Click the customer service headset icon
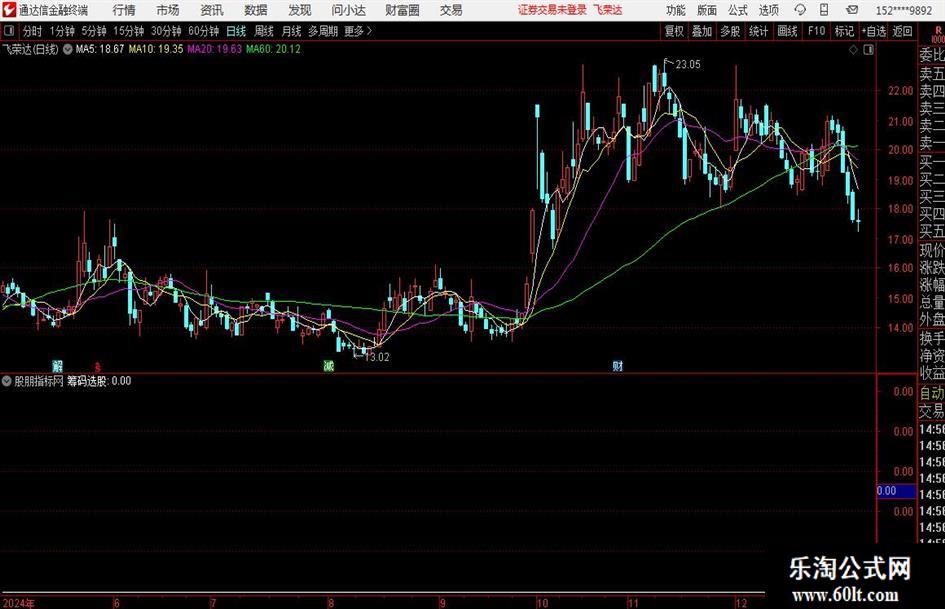The height and width of the screenshot is (609, 945). click(800, 10)
